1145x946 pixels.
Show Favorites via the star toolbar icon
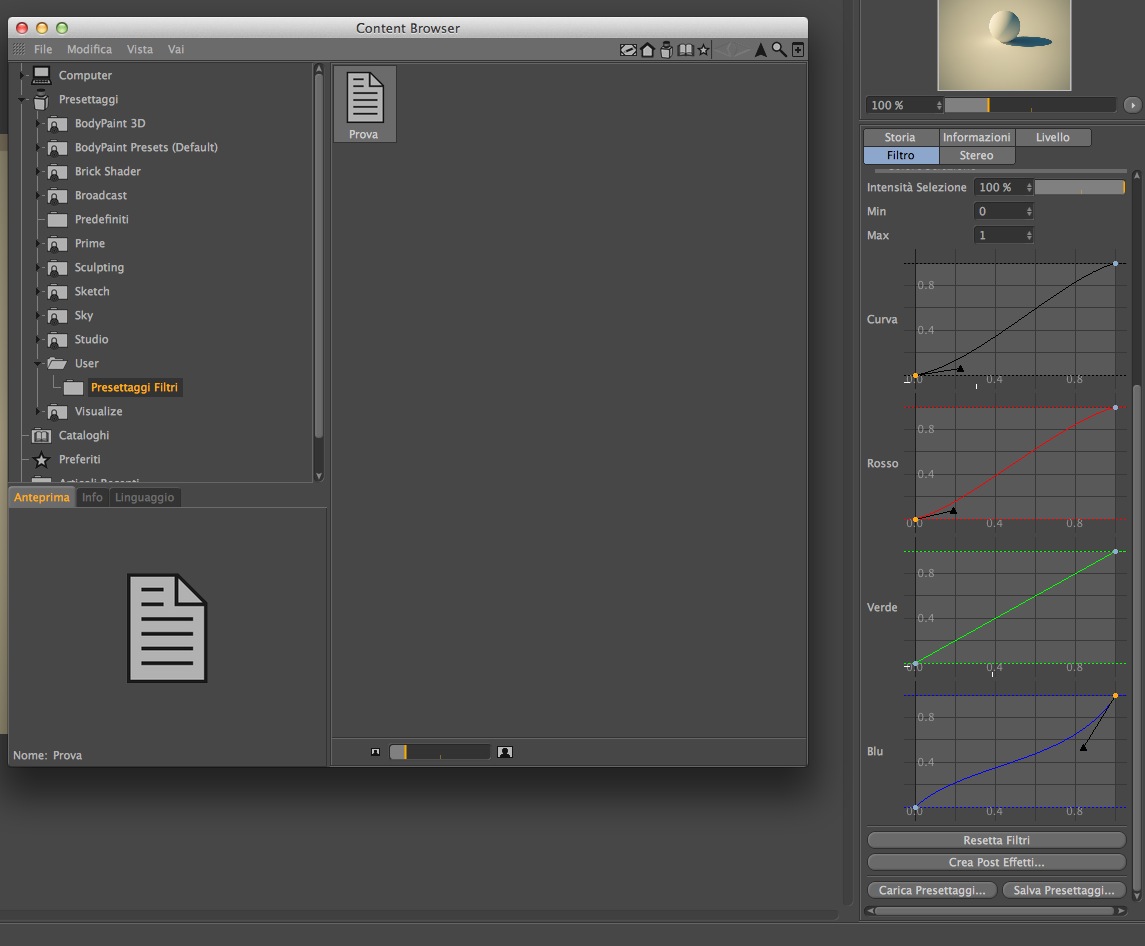pyautogui.click(x=703, y=50)
